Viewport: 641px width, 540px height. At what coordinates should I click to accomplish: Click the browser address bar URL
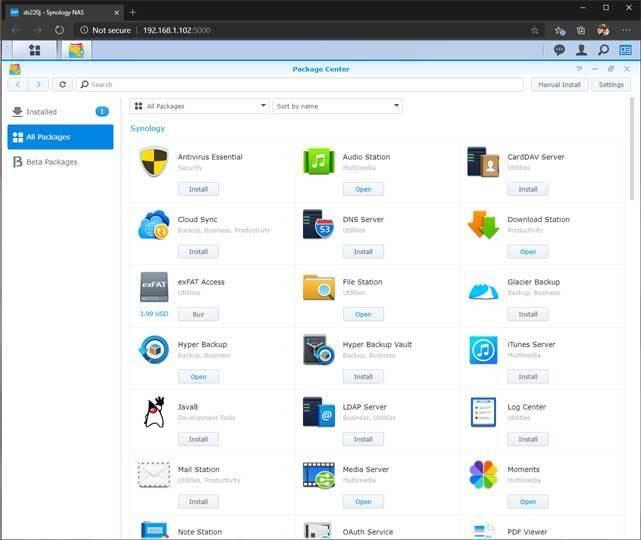177,30
